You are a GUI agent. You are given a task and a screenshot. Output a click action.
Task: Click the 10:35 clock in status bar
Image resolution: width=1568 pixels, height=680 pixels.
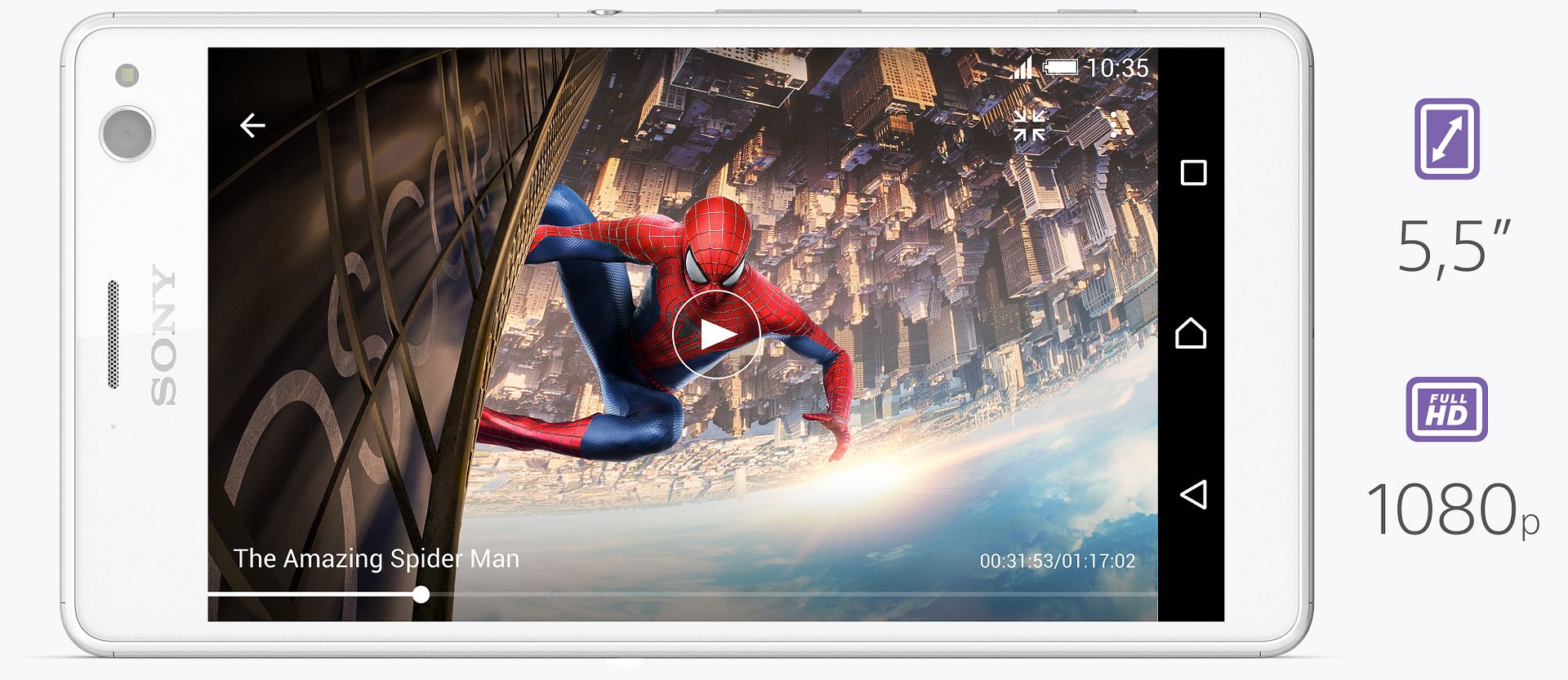(x=1117, y=68)
